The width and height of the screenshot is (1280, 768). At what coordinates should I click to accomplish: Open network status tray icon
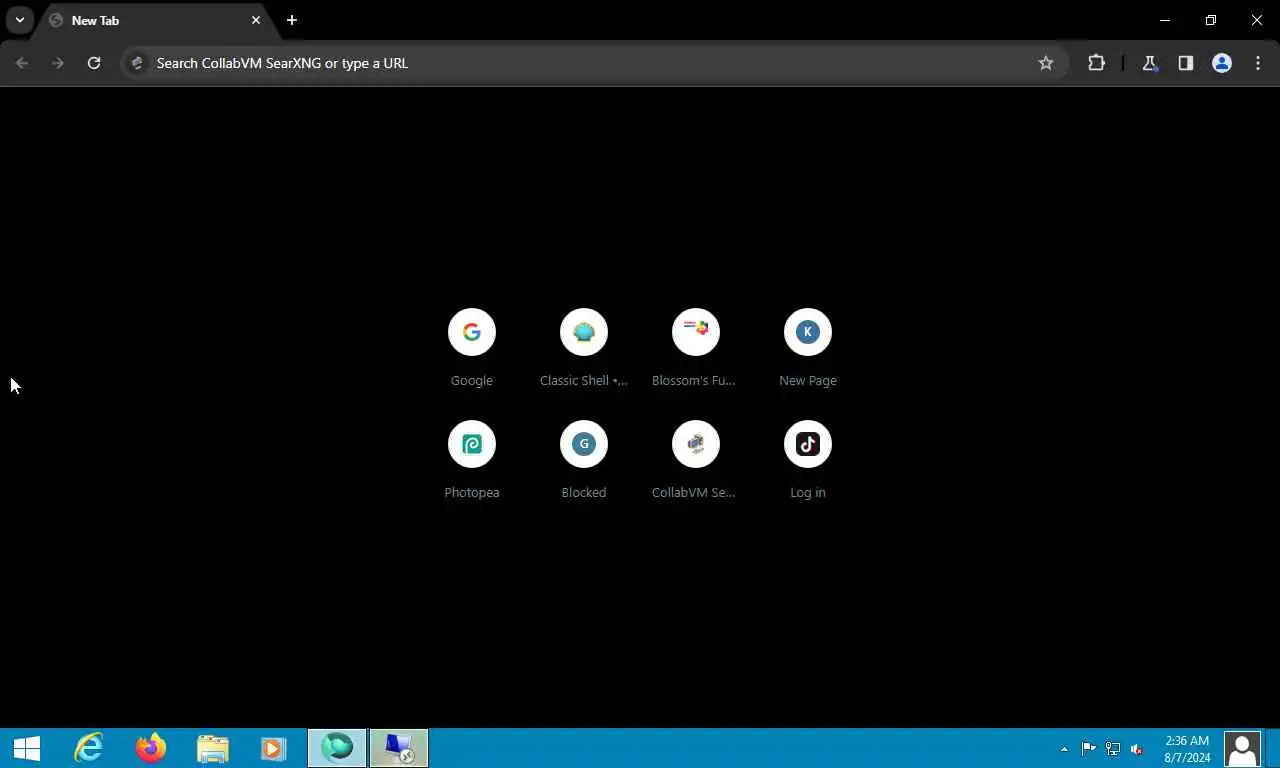(1112, 749)
